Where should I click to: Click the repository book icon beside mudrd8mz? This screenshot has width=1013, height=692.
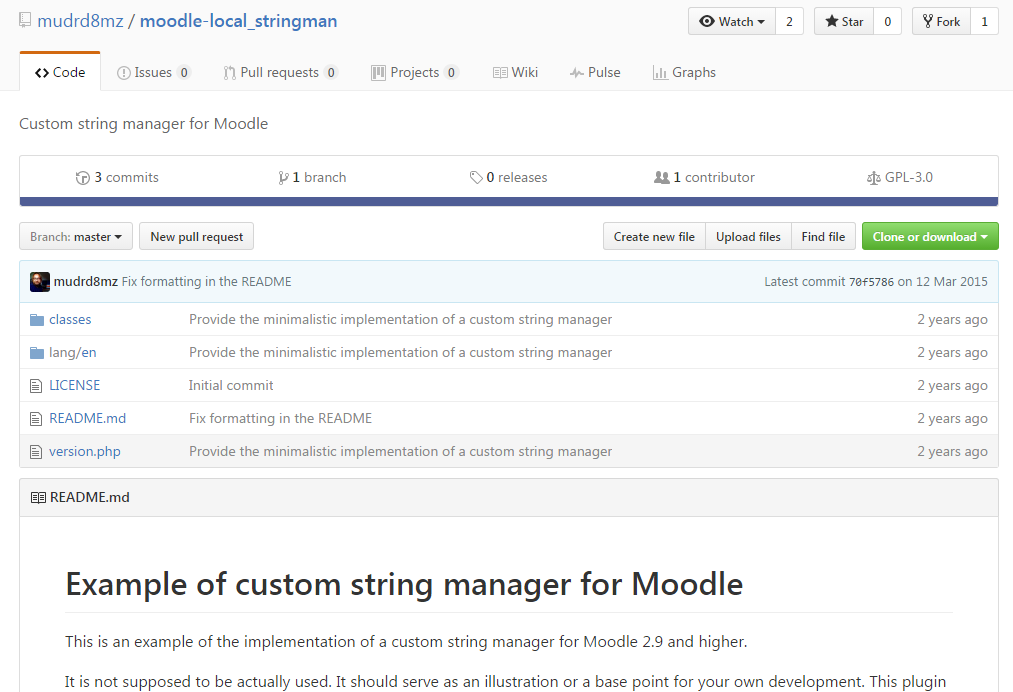tap(25, 20)
